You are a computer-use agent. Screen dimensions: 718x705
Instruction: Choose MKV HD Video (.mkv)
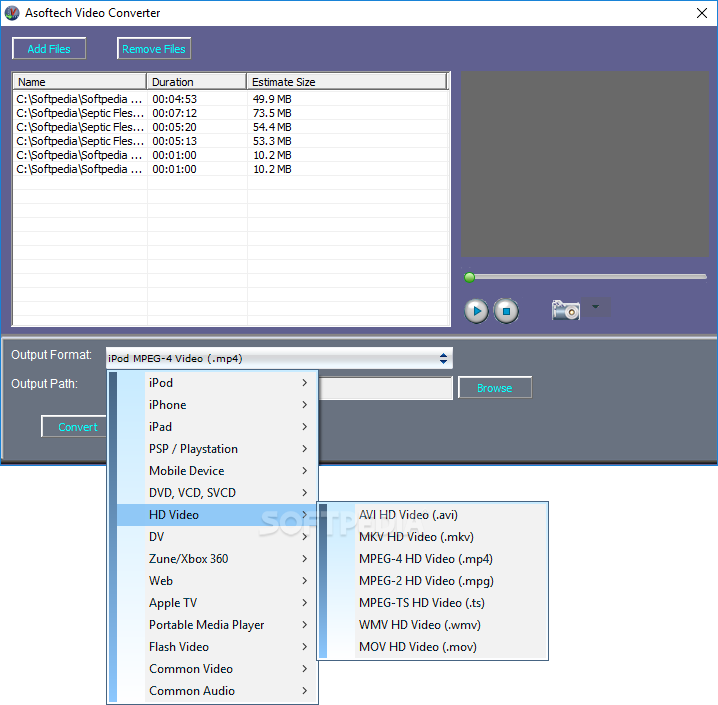(x=437, y=537)
